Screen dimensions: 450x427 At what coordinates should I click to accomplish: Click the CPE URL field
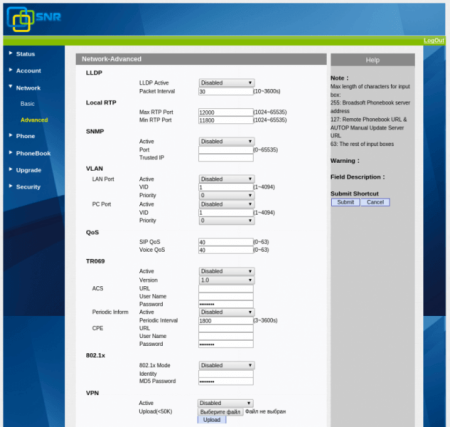click(226, 328)
